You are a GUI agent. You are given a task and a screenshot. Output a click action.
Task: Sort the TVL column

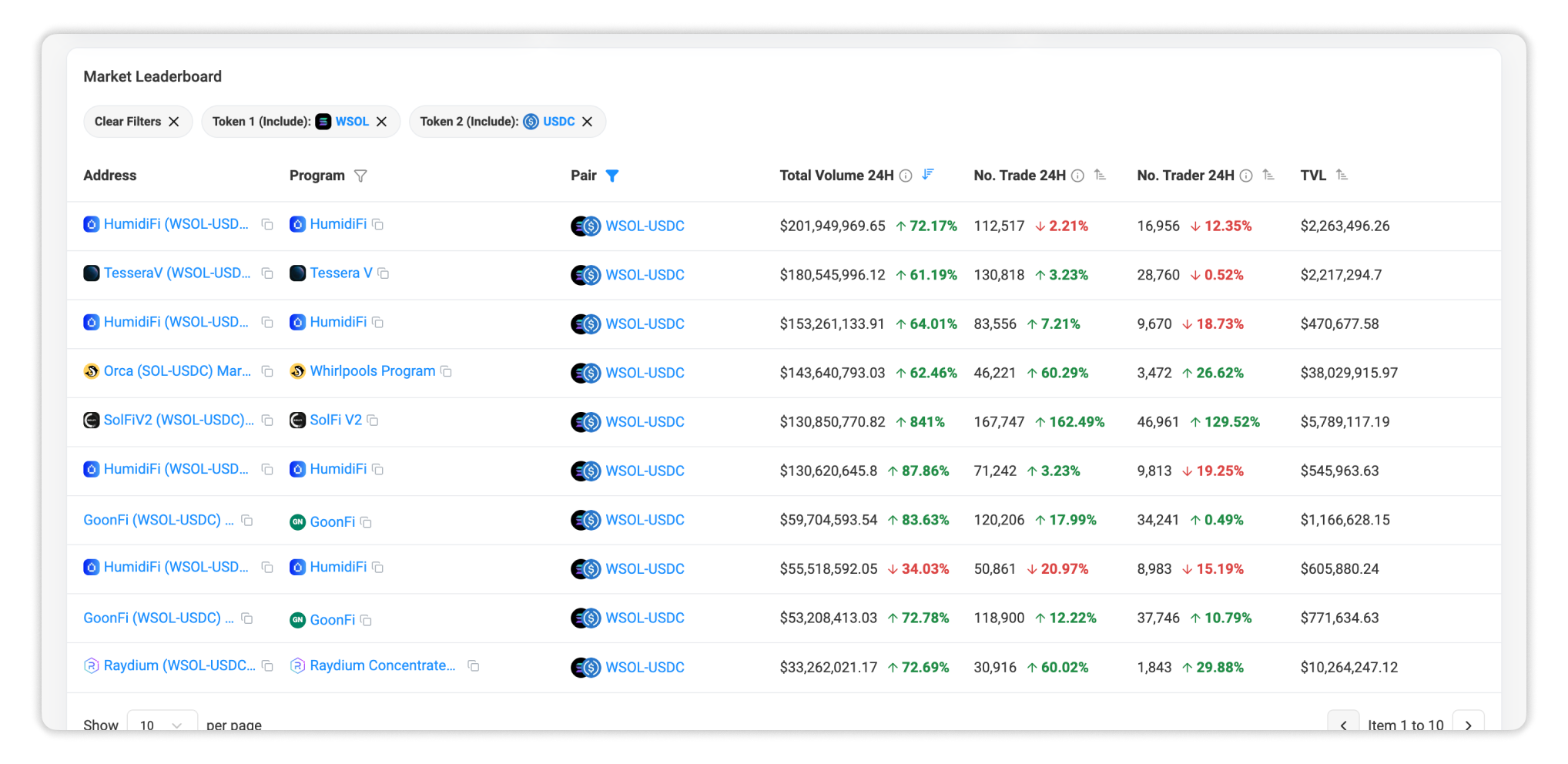[x=1342, y=175]
